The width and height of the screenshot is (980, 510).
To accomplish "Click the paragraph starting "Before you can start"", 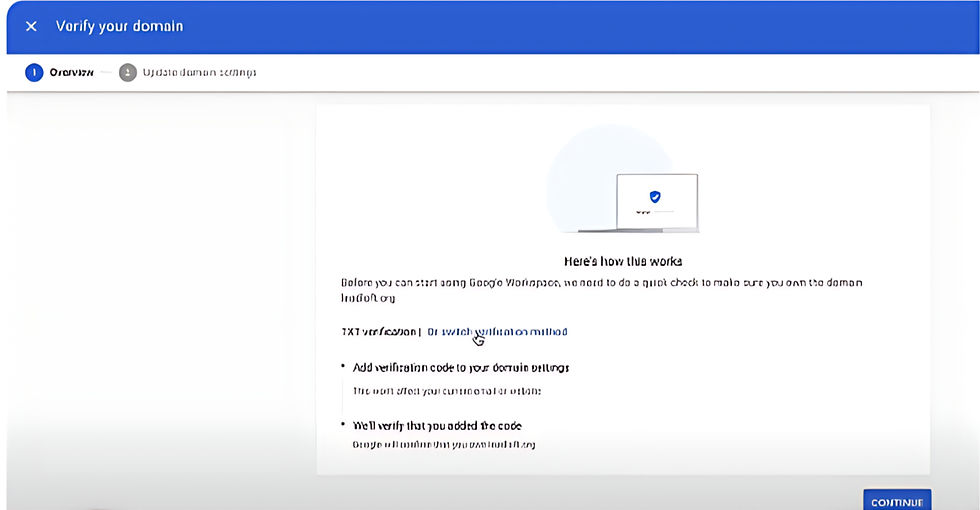I will tap(601, 290).
